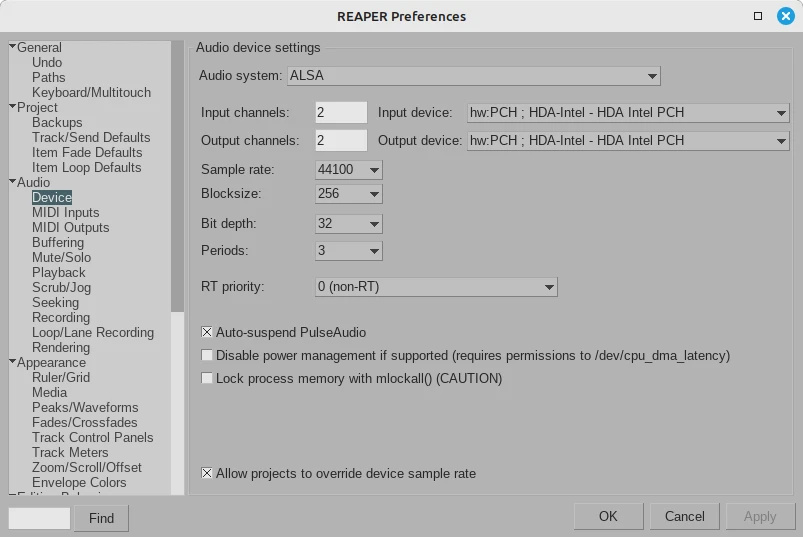Screen dimensions: 803x537
Task: Select the Rendering page
Action: pyautogui.click(x=61, y=348)
